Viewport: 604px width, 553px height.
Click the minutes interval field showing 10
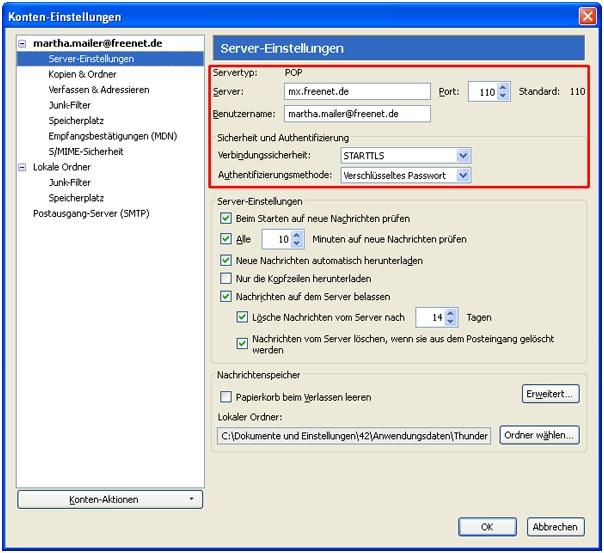click(x=277, y=239)
